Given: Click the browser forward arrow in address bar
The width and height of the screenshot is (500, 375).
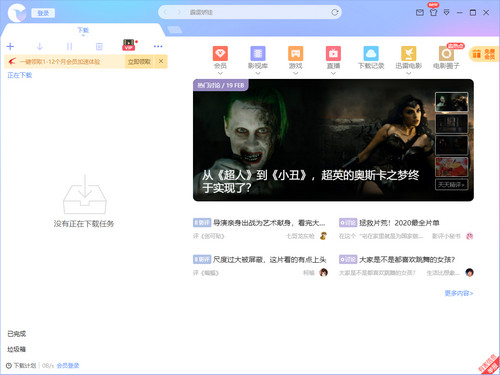Looking at the screenshot, I should 179,12.
